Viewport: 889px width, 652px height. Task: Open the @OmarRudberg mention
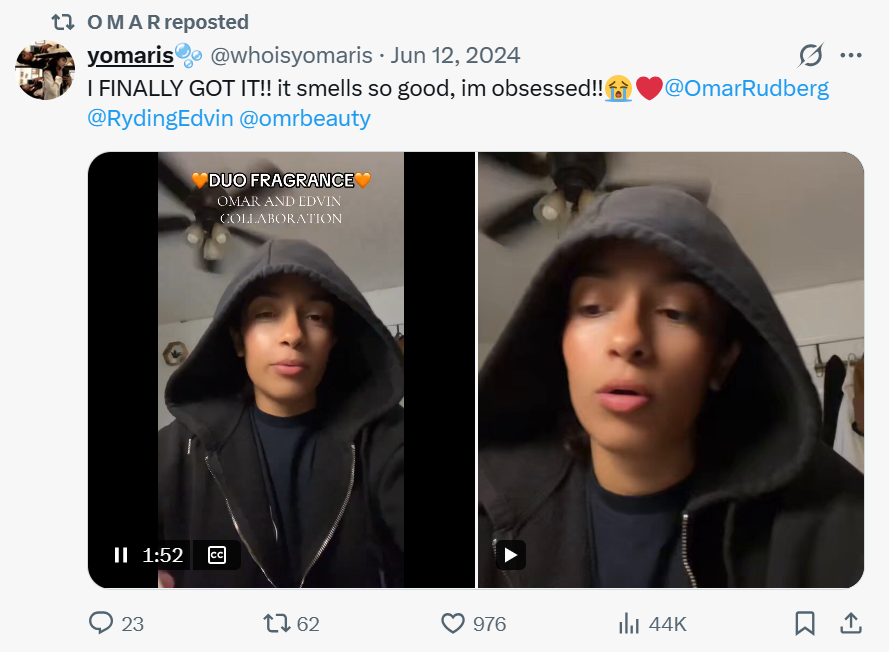click(747, 88)
